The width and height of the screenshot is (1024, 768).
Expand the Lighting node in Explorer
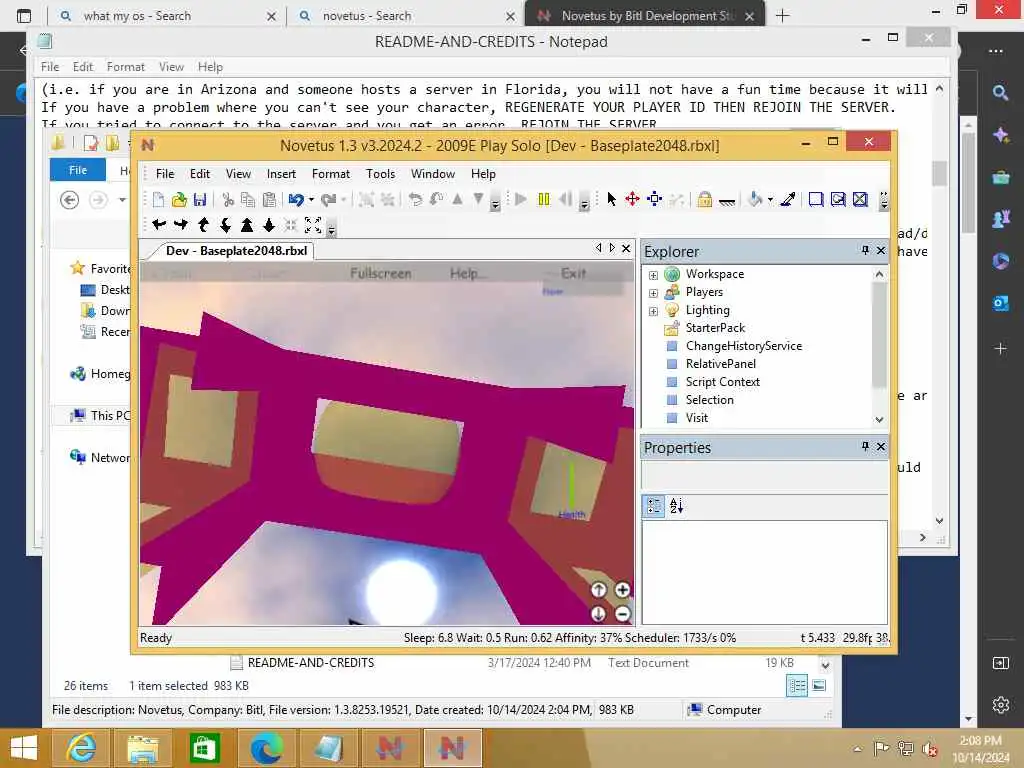coord(653,312)
